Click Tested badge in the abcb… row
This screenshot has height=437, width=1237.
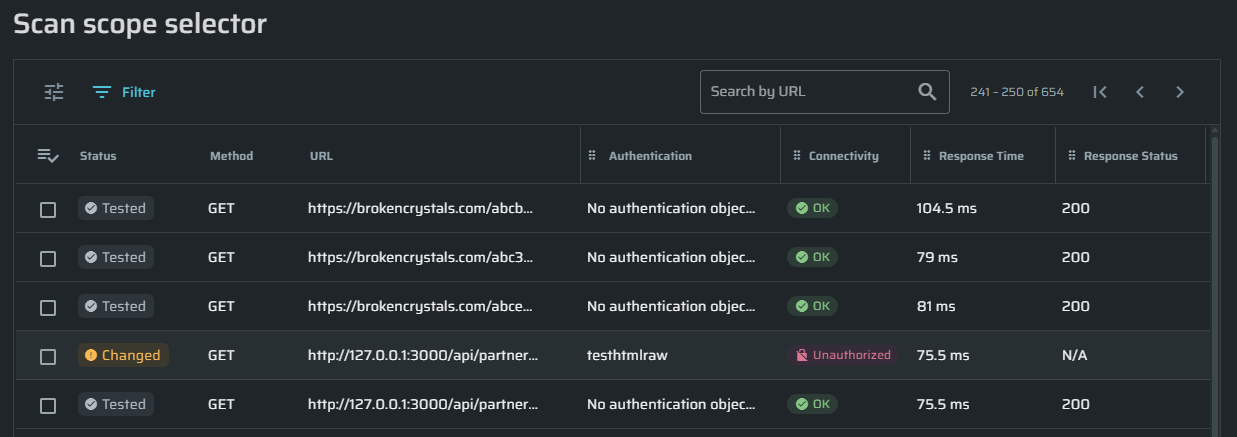(x=116, y=208)
